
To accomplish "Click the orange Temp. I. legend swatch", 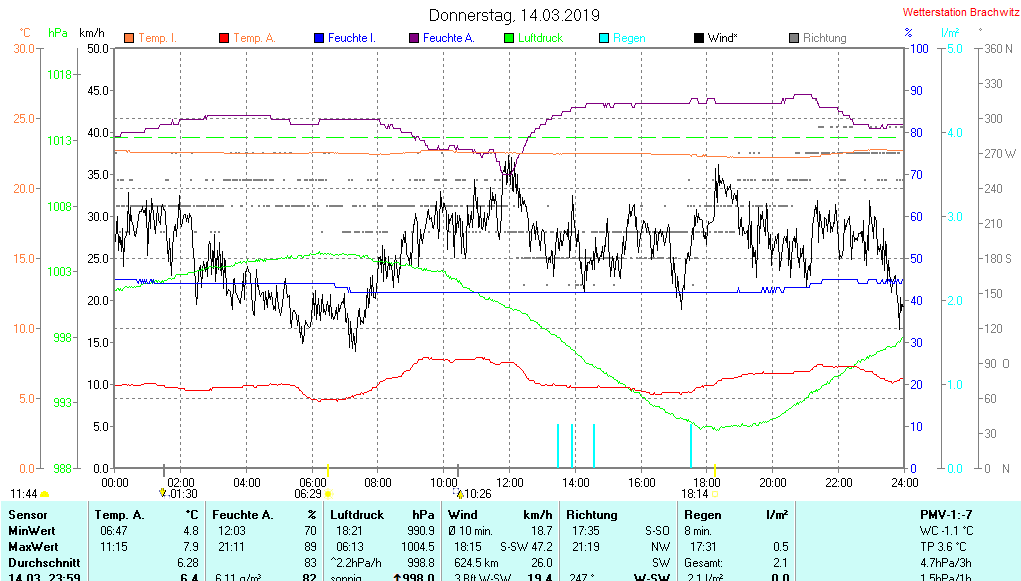I will point(129,38).
